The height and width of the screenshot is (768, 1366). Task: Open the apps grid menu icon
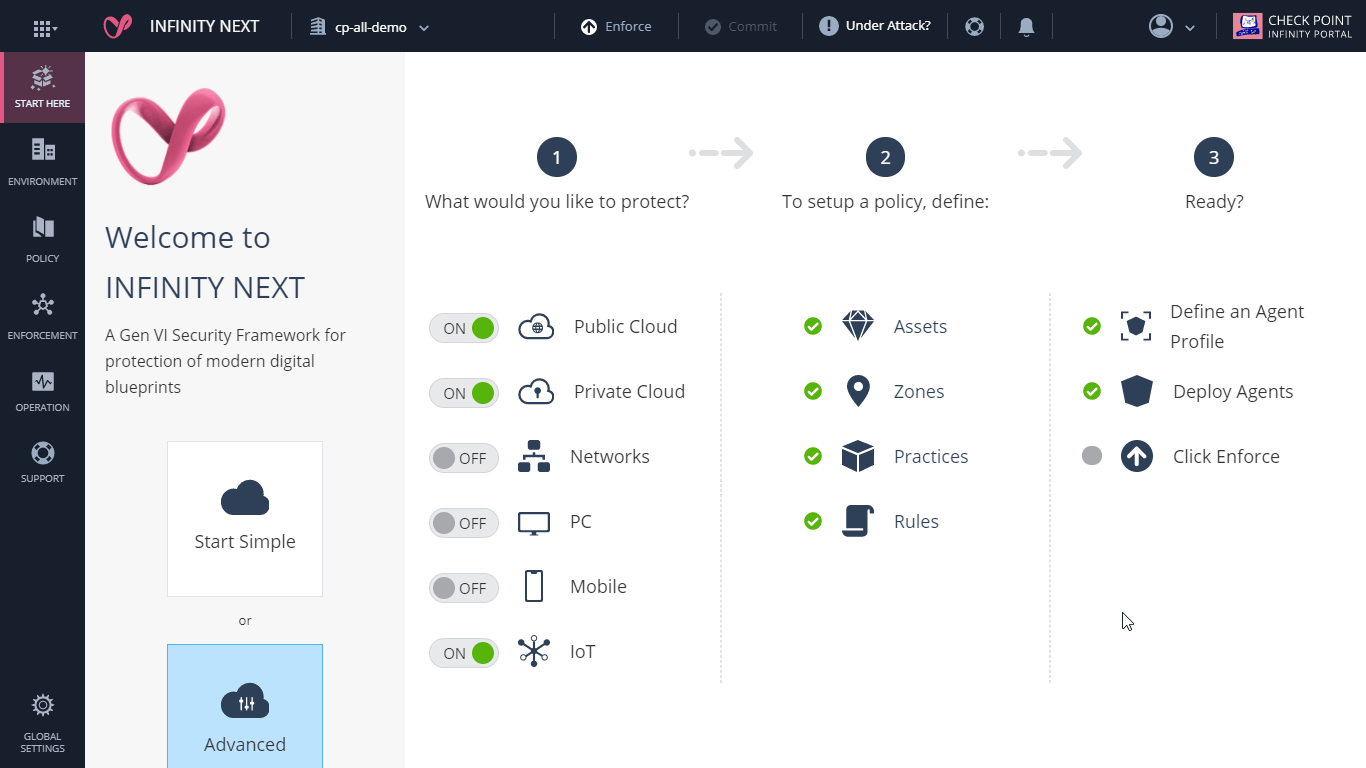(45, 28)
